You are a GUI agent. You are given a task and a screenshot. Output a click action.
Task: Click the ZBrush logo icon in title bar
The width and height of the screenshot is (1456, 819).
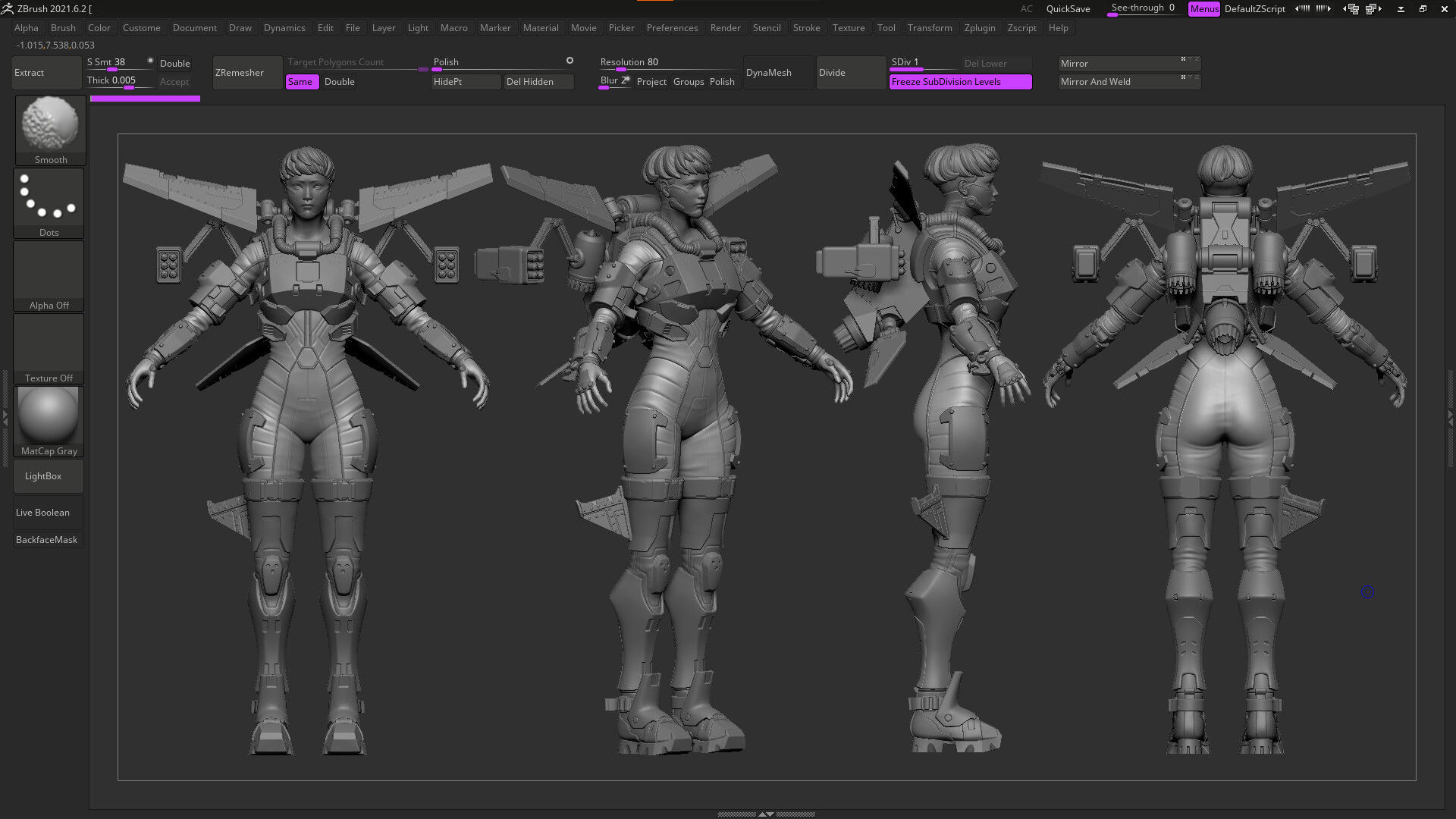pos(8,8)
